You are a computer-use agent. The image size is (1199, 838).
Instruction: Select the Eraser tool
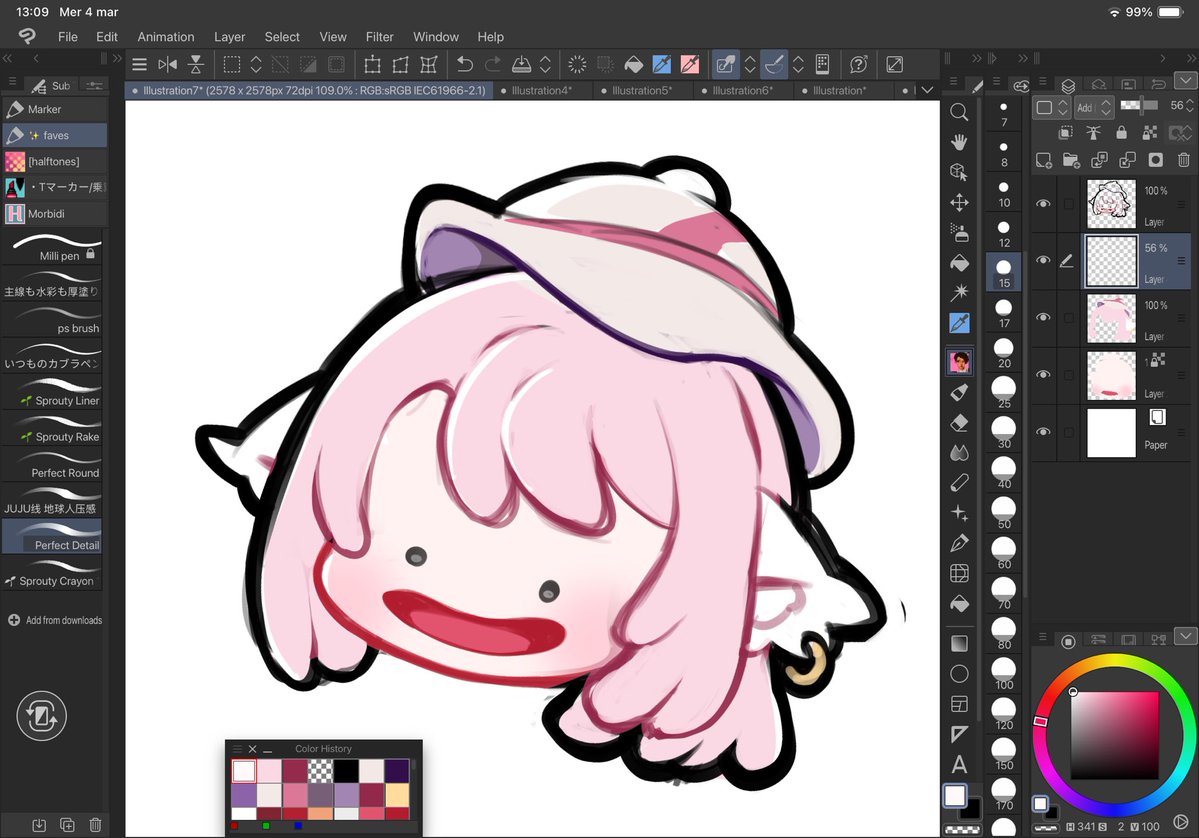[959, 423]
